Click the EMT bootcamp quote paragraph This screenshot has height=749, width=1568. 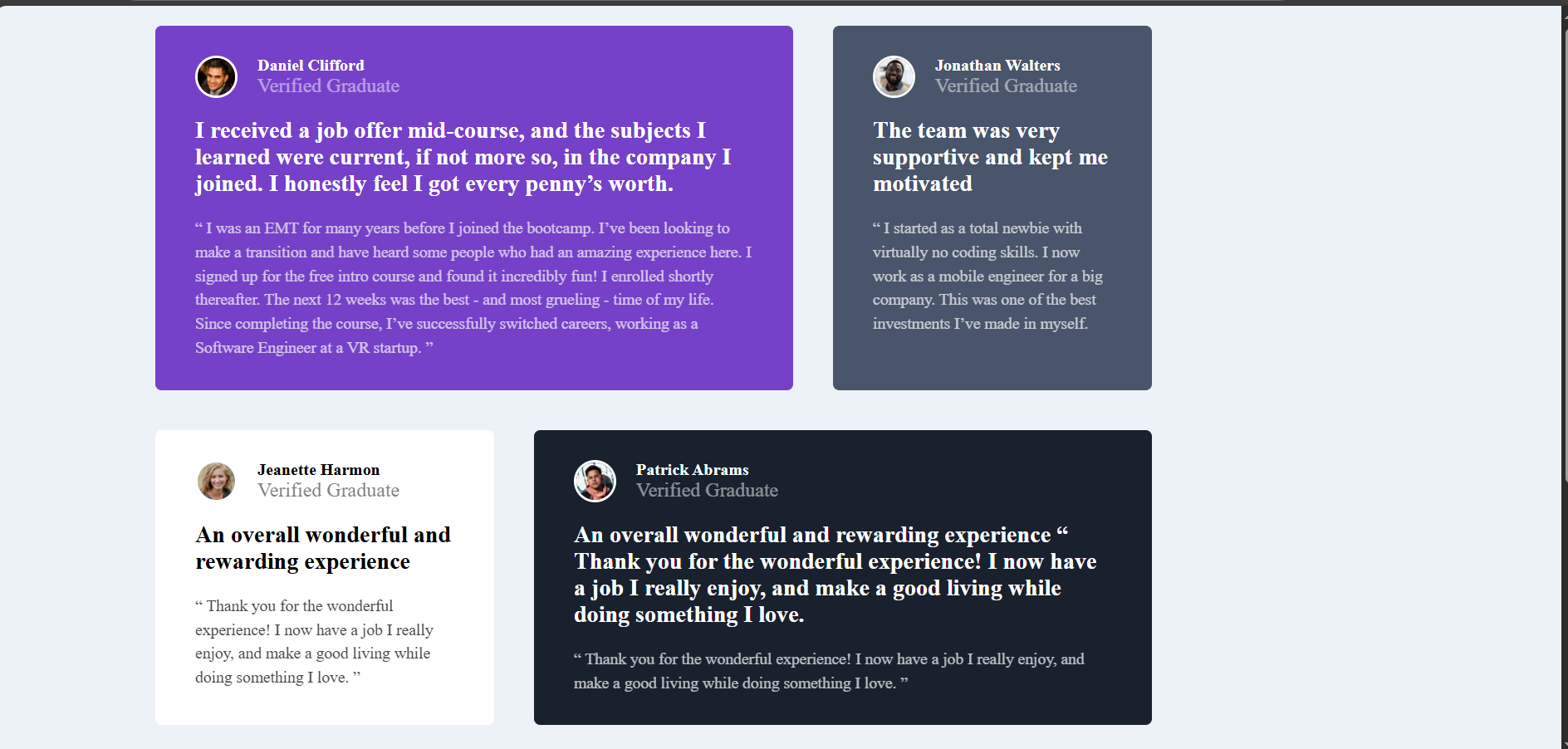(473, 287)
